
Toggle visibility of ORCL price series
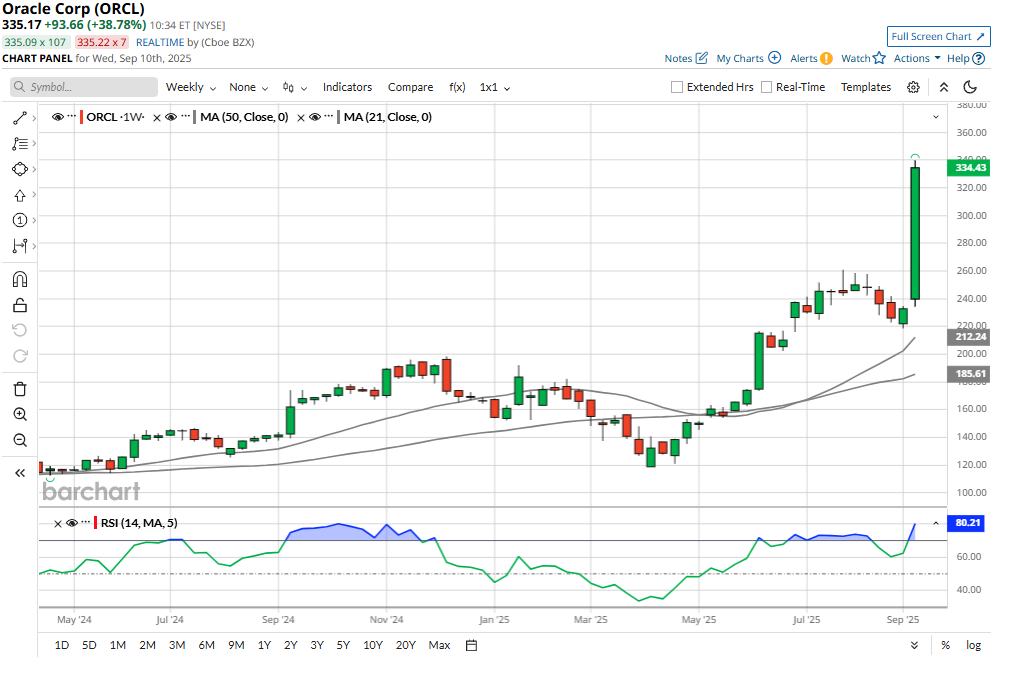58,117
